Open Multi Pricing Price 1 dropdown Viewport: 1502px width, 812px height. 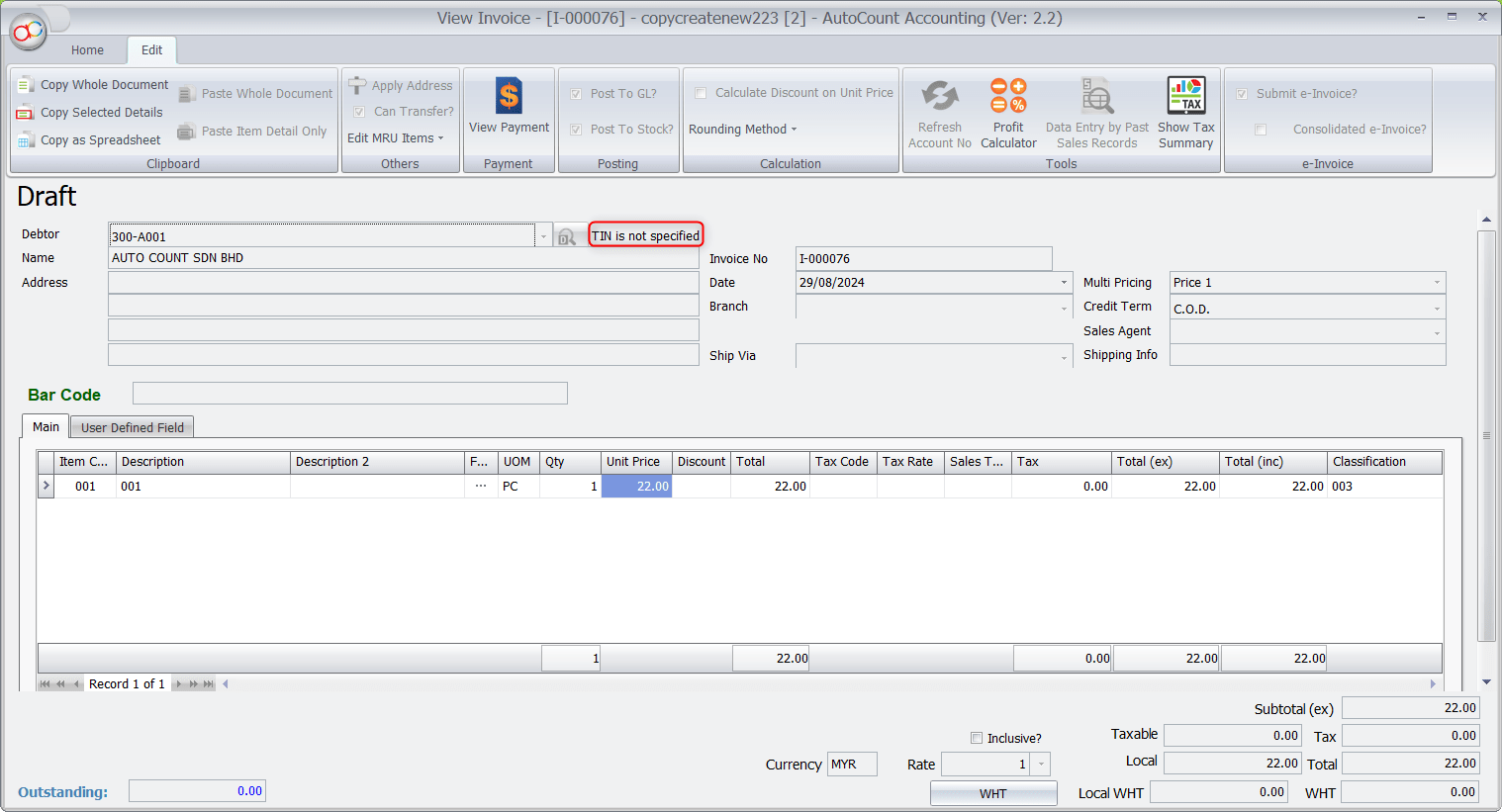click(1437, 283)
